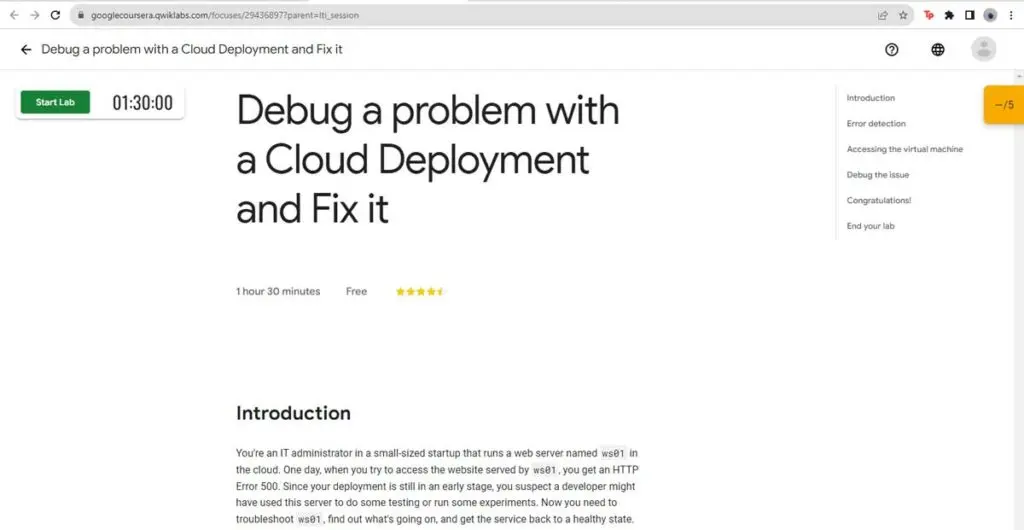Jump to Accessing the virtual machine section
Screen dimensions: 1024x530
[x=904, y=149]
